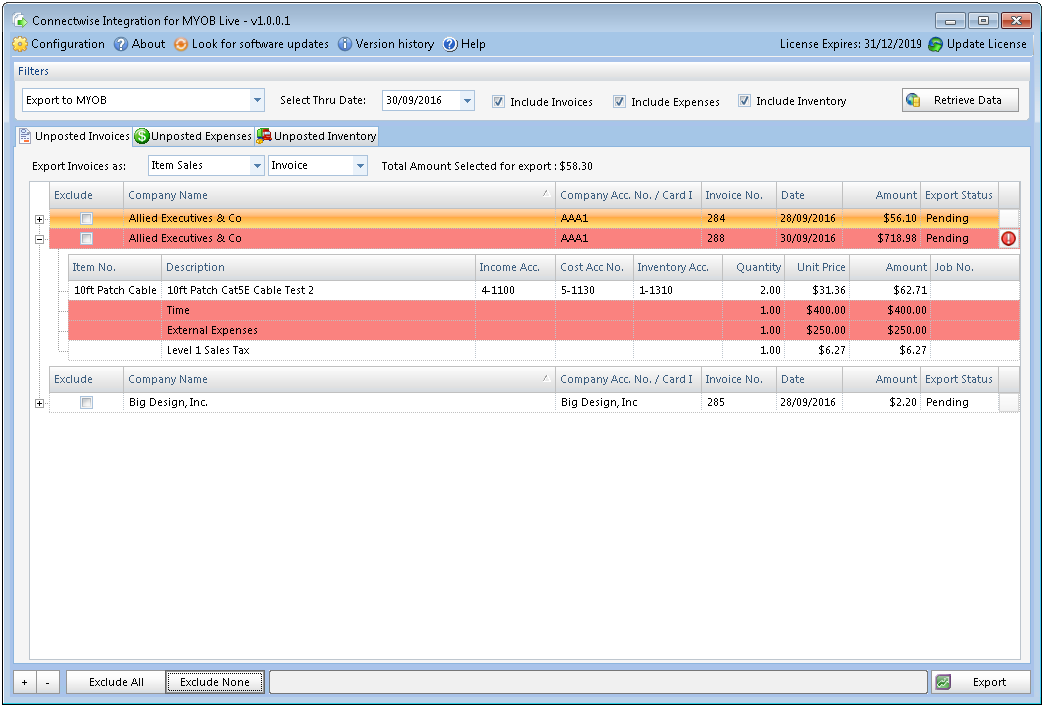Click the Export button's green icon
This screenshot has width=1044, height=708.
coord(942,681)
